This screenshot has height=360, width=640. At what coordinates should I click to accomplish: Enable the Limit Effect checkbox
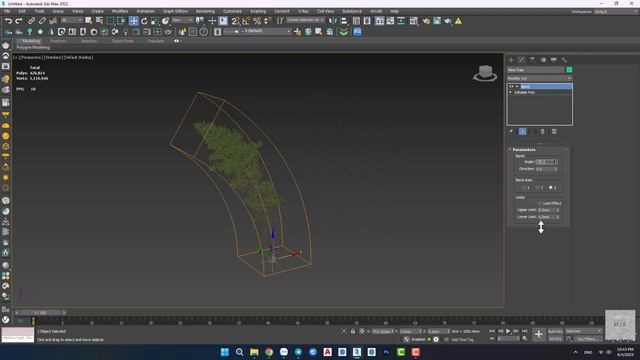[x=540, y=203]
